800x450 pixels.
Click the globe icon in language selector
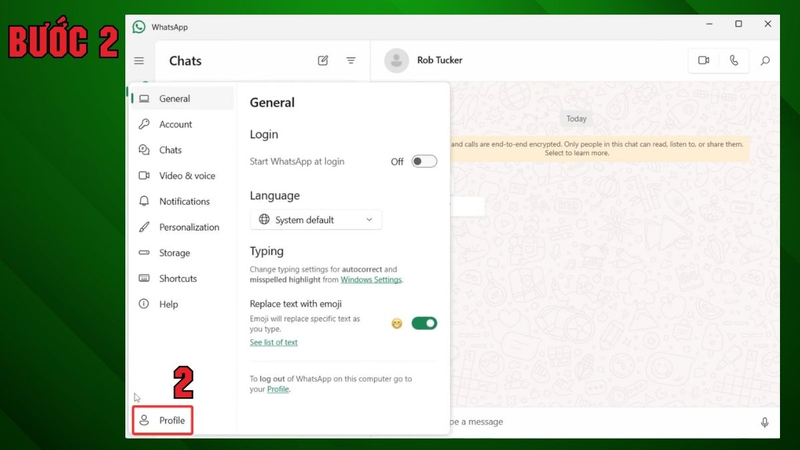(264, 219)
